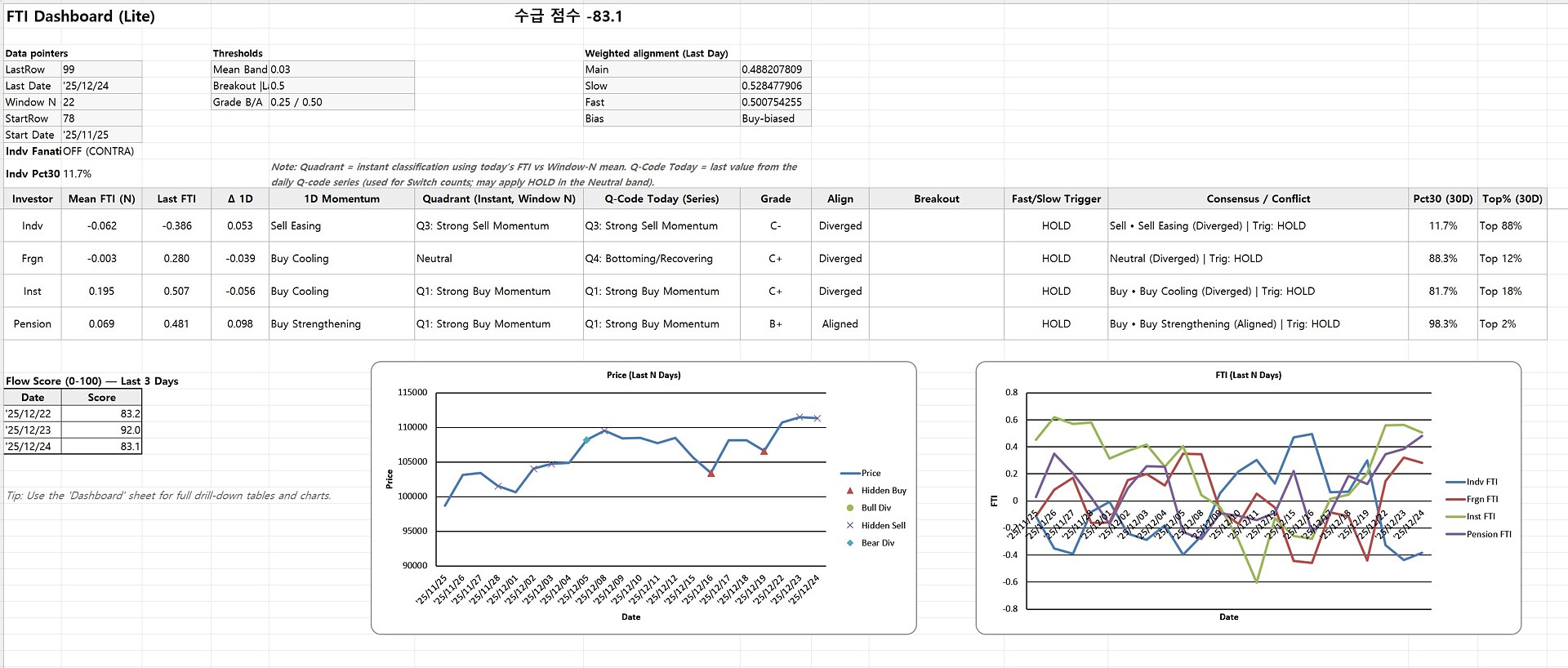Click the Hidden Buy red triangle legend marker

[850, 491]
